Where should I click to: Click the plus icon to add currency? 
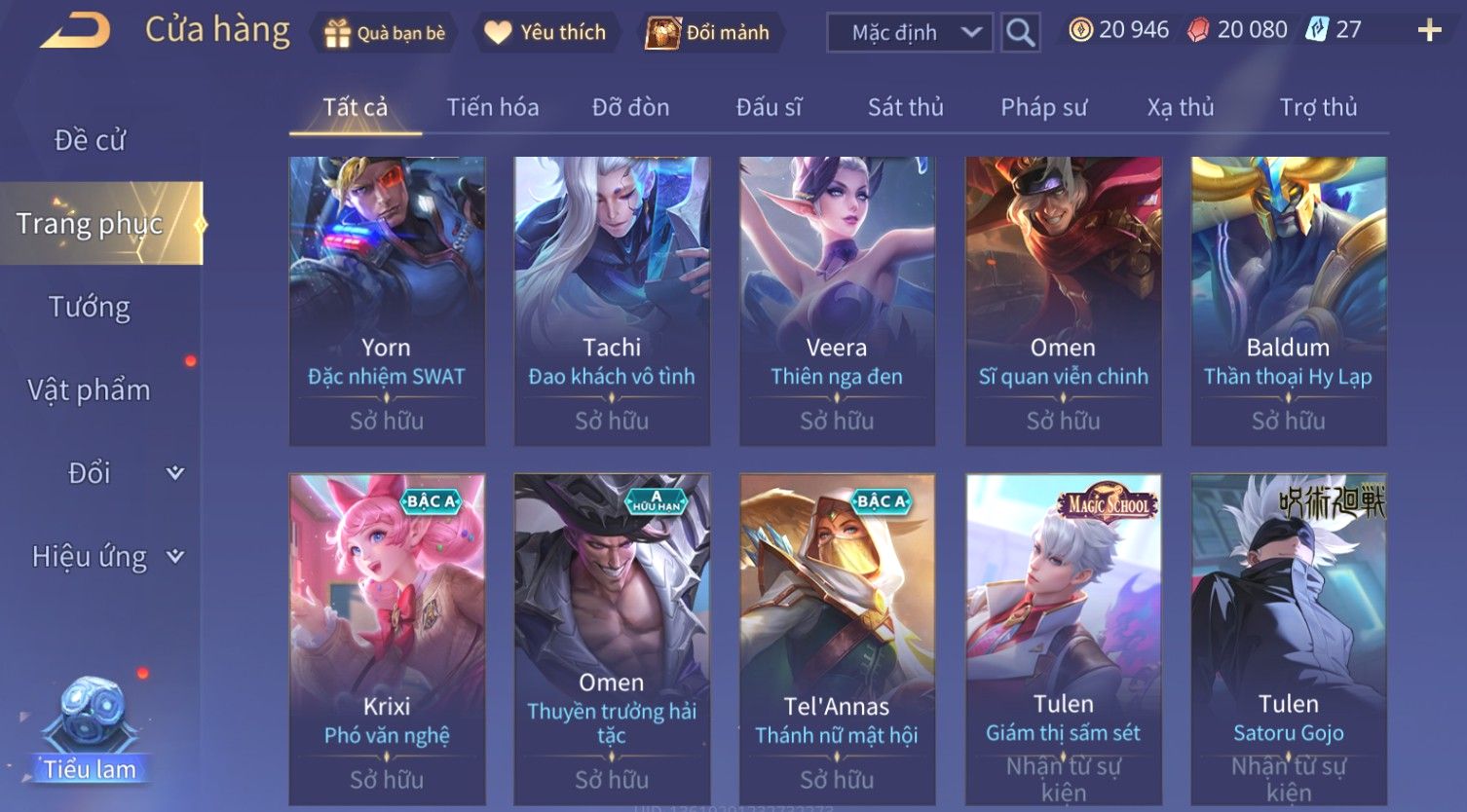pos(1429,31)
